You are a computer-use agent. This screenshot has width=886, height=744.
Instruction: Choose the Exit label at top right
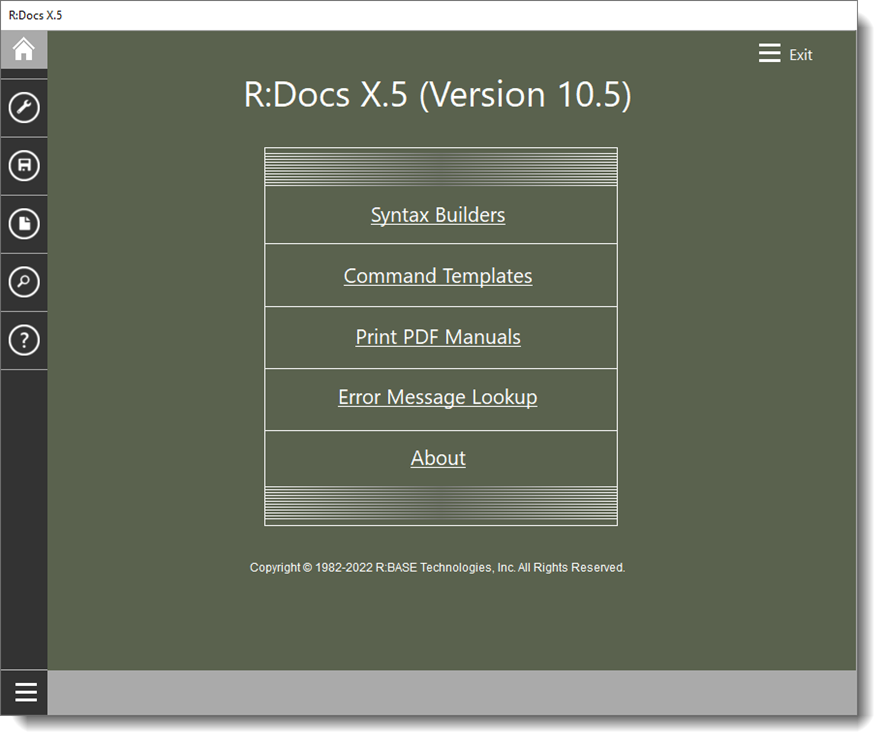coord(801,55)
